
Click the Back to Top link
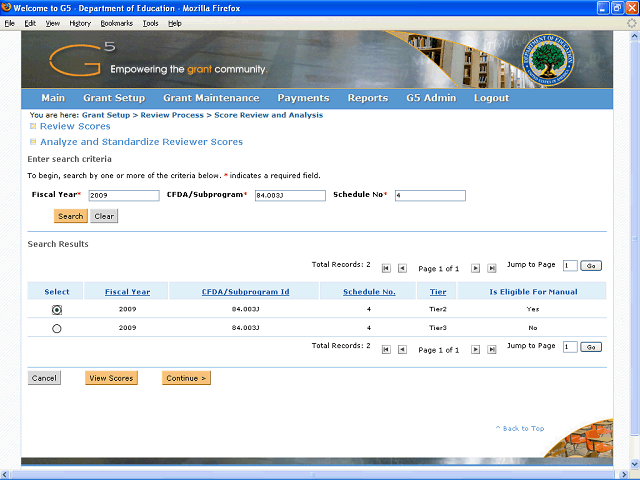tap(520, 428)
